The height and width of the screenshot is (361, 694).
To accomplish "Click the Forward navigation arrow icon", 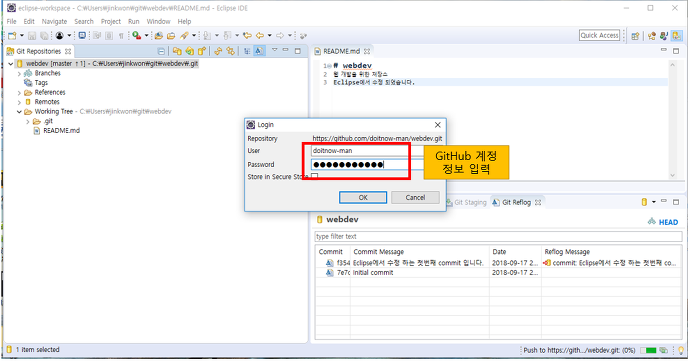I will tap(280, 35).
